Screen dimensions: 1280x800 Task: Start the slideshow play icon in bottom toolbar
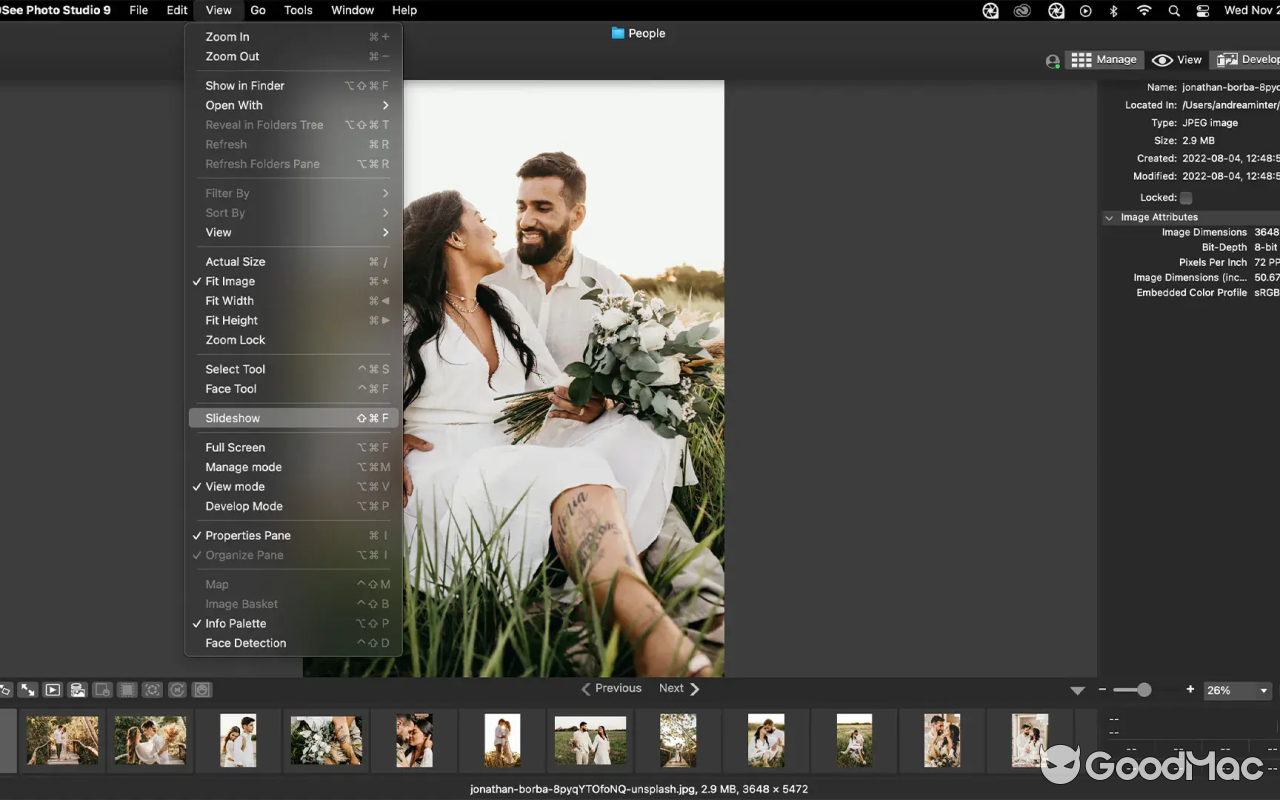tap(52, 689)
